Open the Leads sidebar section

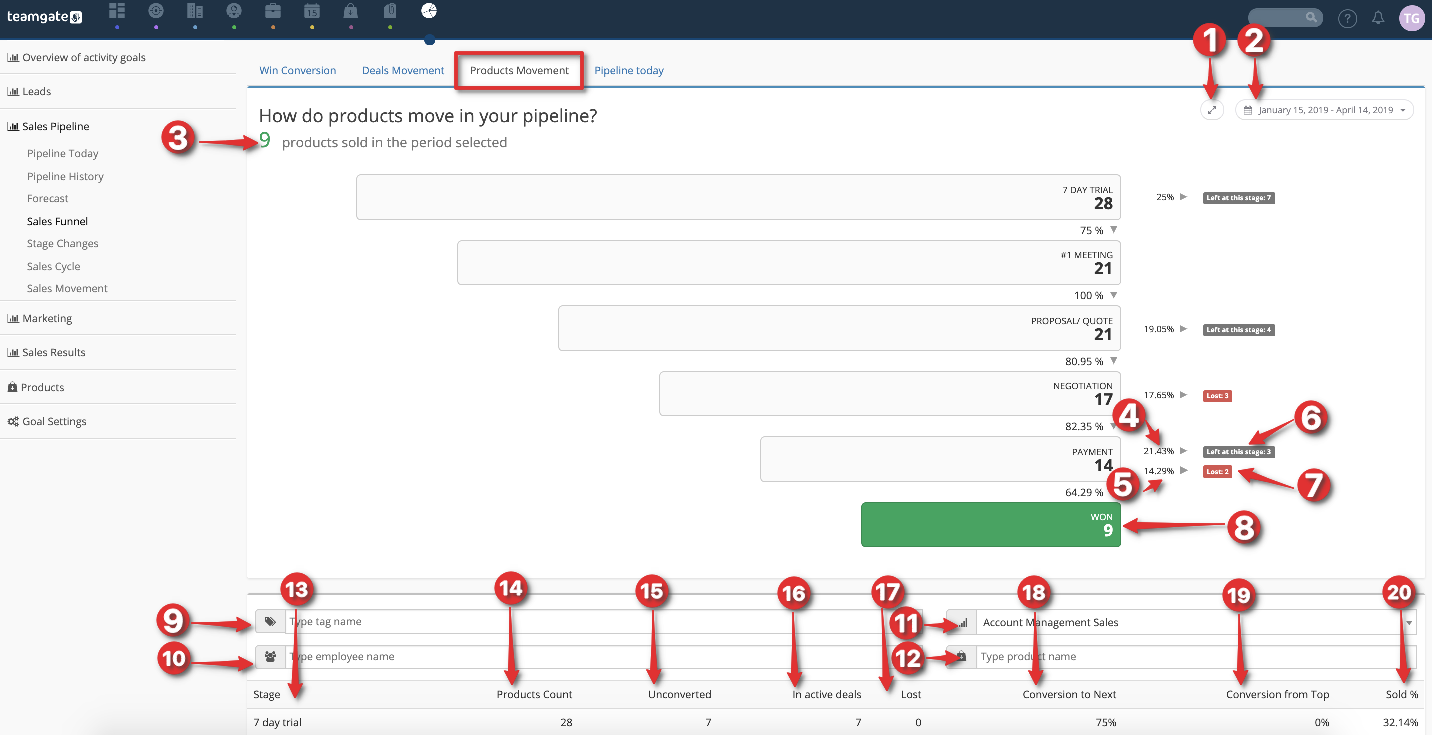29,91
